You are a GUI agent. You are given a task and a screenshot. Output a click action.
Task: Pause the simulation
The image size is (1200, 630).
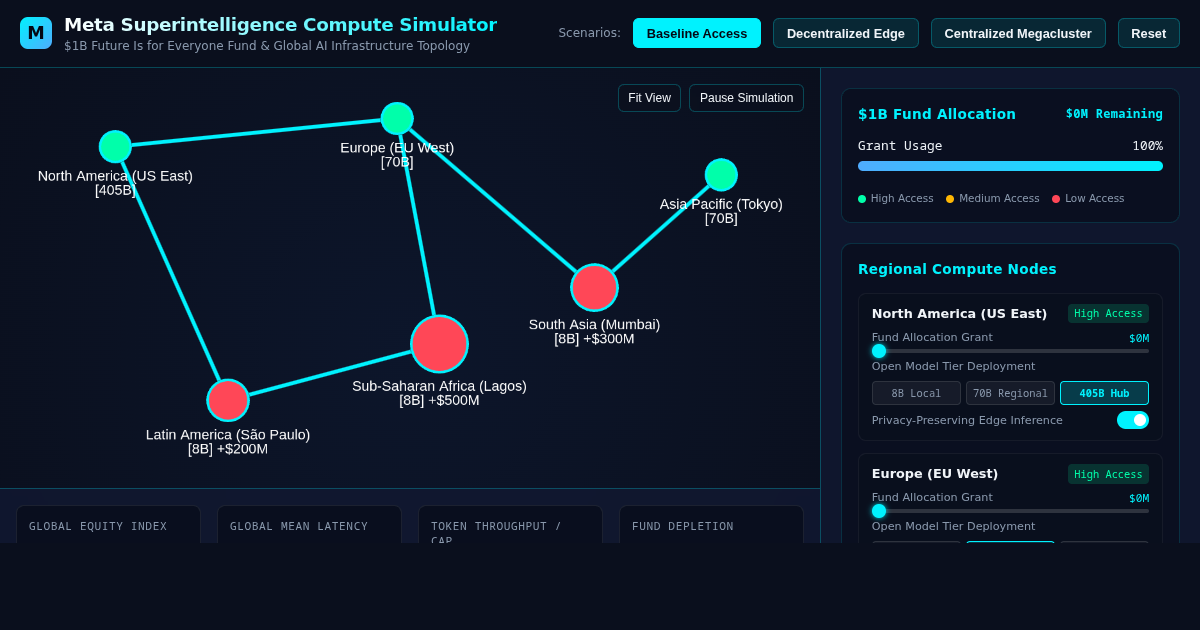746,98
